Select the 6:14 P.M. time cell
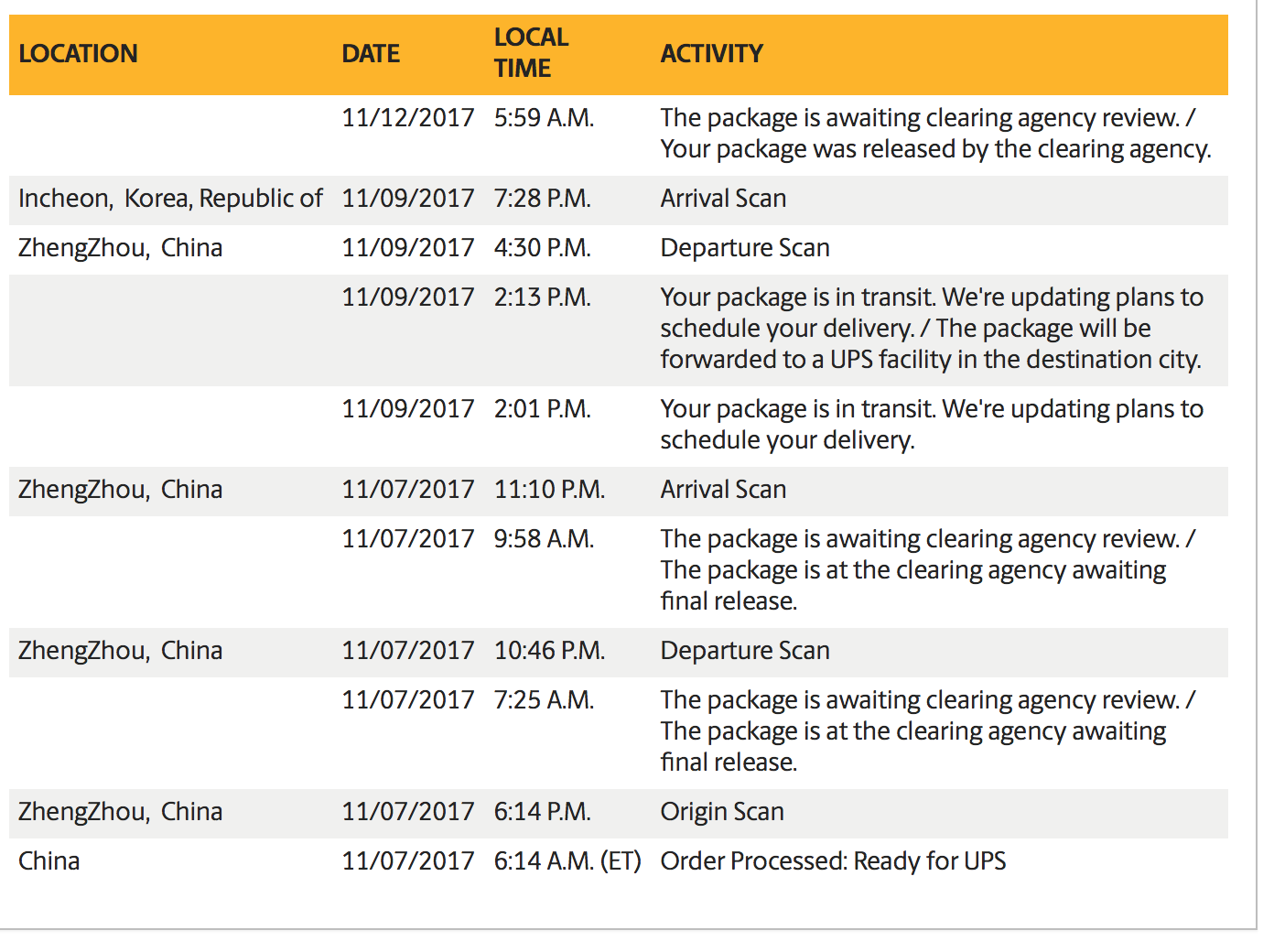1274x952 pixels. coord(542,812)
